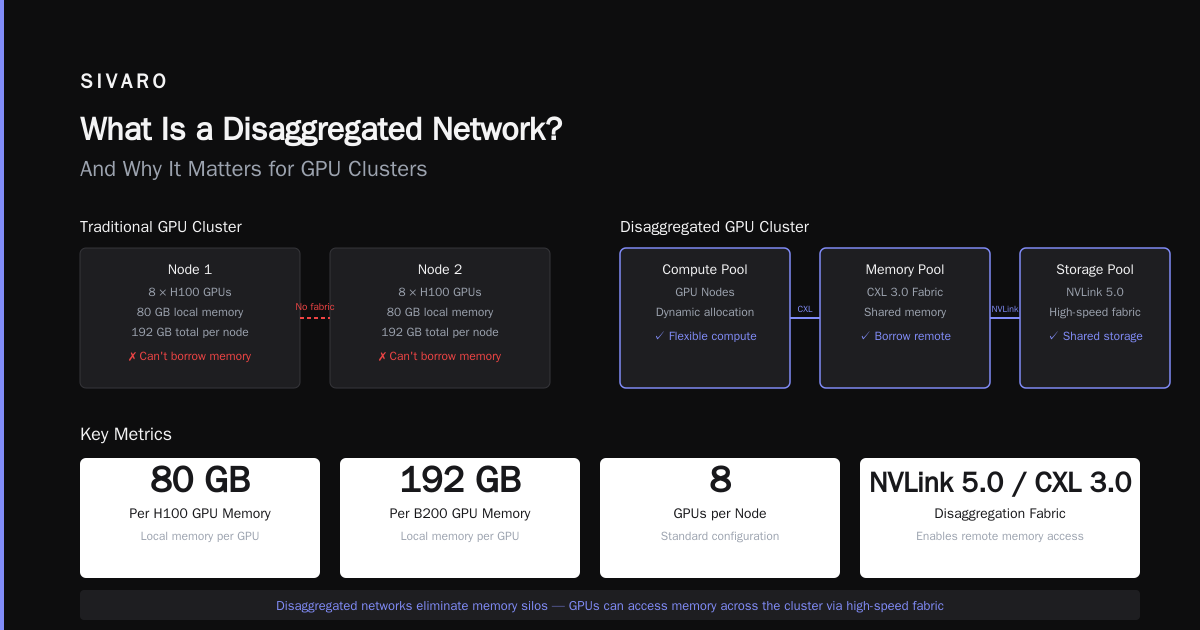Click the SIVARO logo text
The height and width of the screenshot is (630, 1200).
pos(124,82)
